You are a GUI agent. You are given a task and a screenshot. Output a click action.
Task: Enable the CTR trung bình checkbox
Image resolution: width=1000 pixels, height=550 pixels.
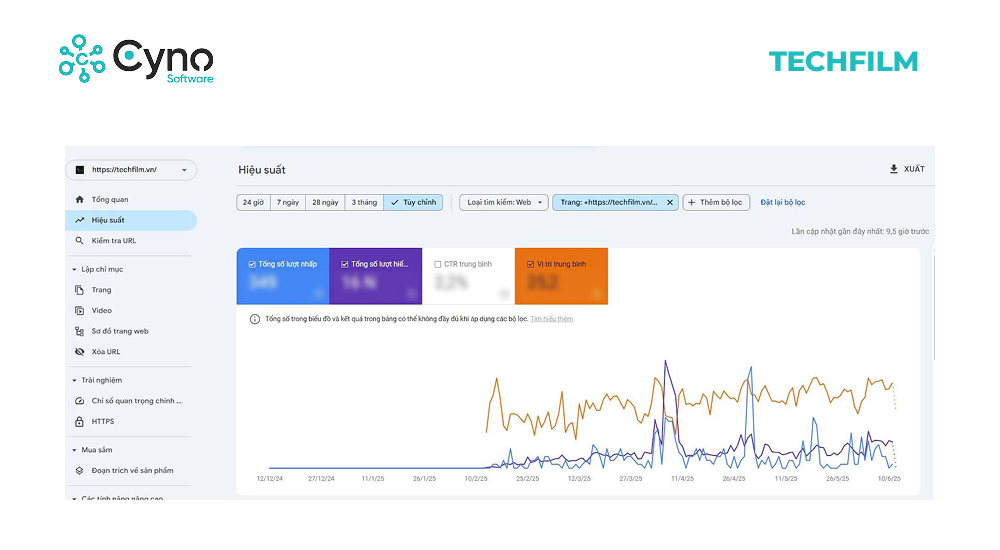pyautogui.click(x=438, y=264)
